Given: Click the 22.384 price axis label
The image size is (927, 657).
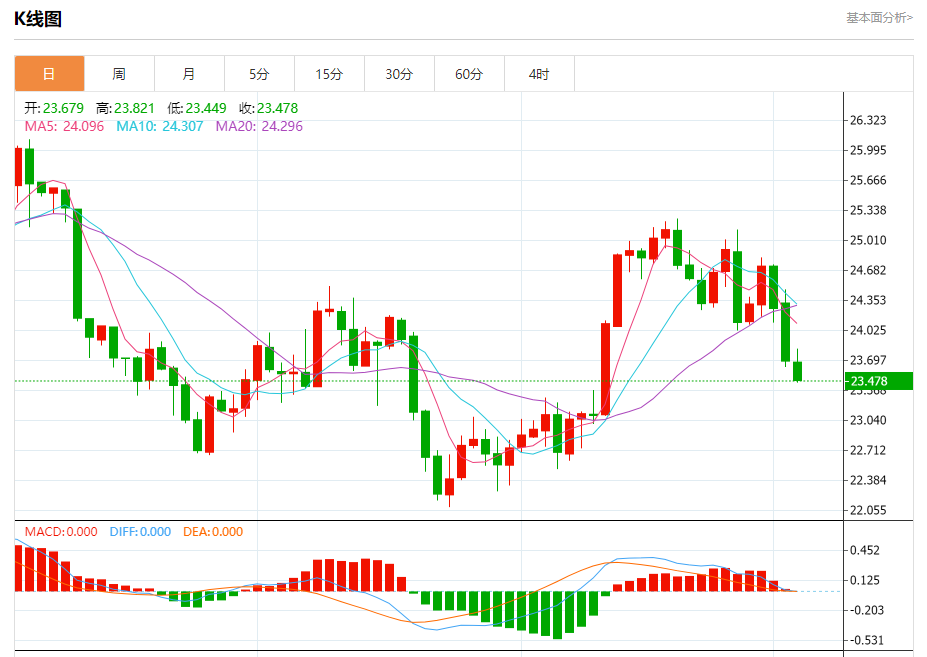Looking at the screenshot, I should click(x=868, y=480).
